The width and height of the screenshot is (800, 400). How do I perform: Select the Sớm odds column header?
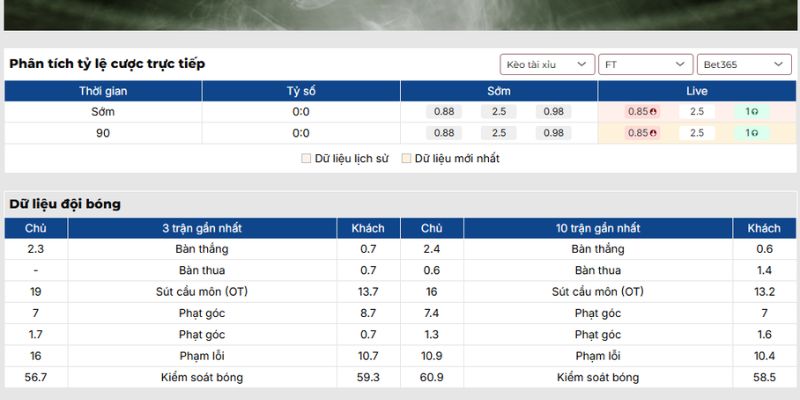point(499,91)
